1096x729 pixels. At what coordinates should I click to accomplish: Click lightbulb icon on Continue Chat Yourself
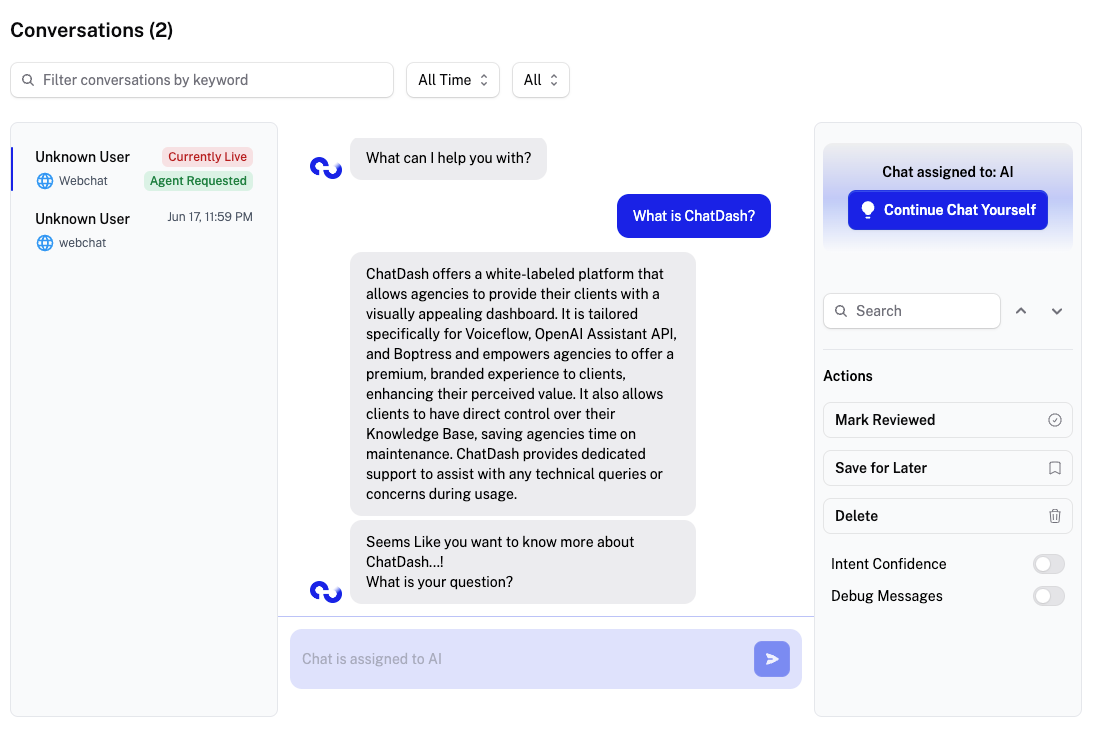pyautogui.click(x=867, y=210)
